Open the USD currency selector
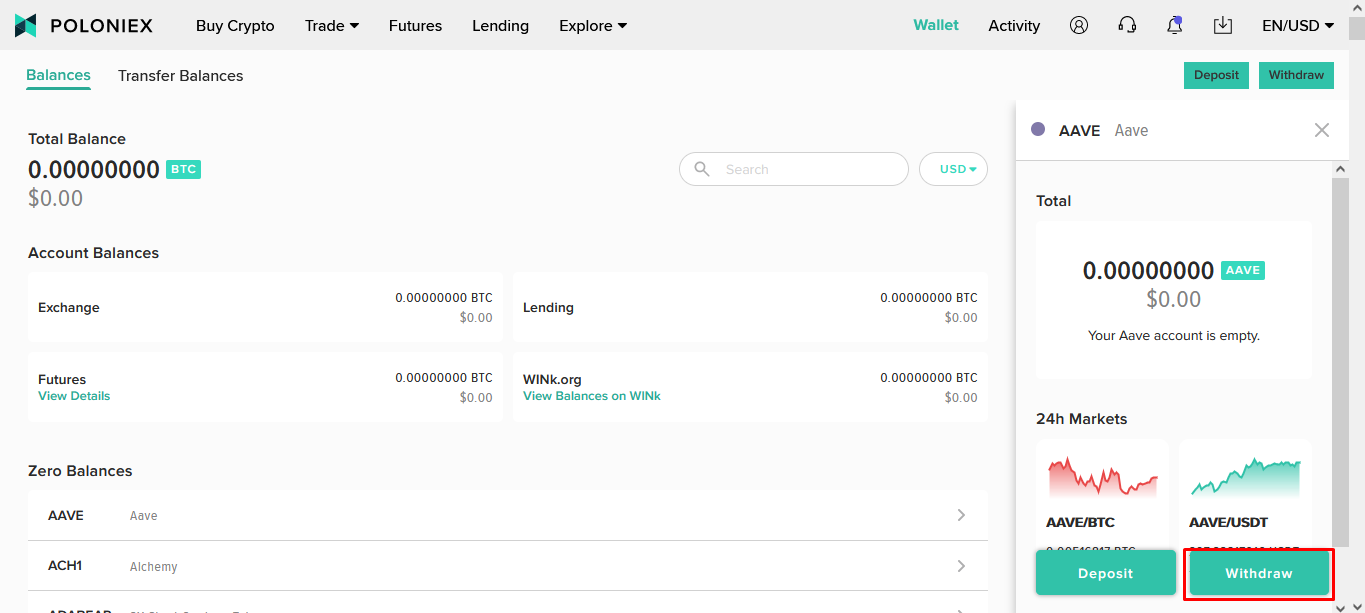This screenshot has width=1365, height=613. [x=953, y=169]
